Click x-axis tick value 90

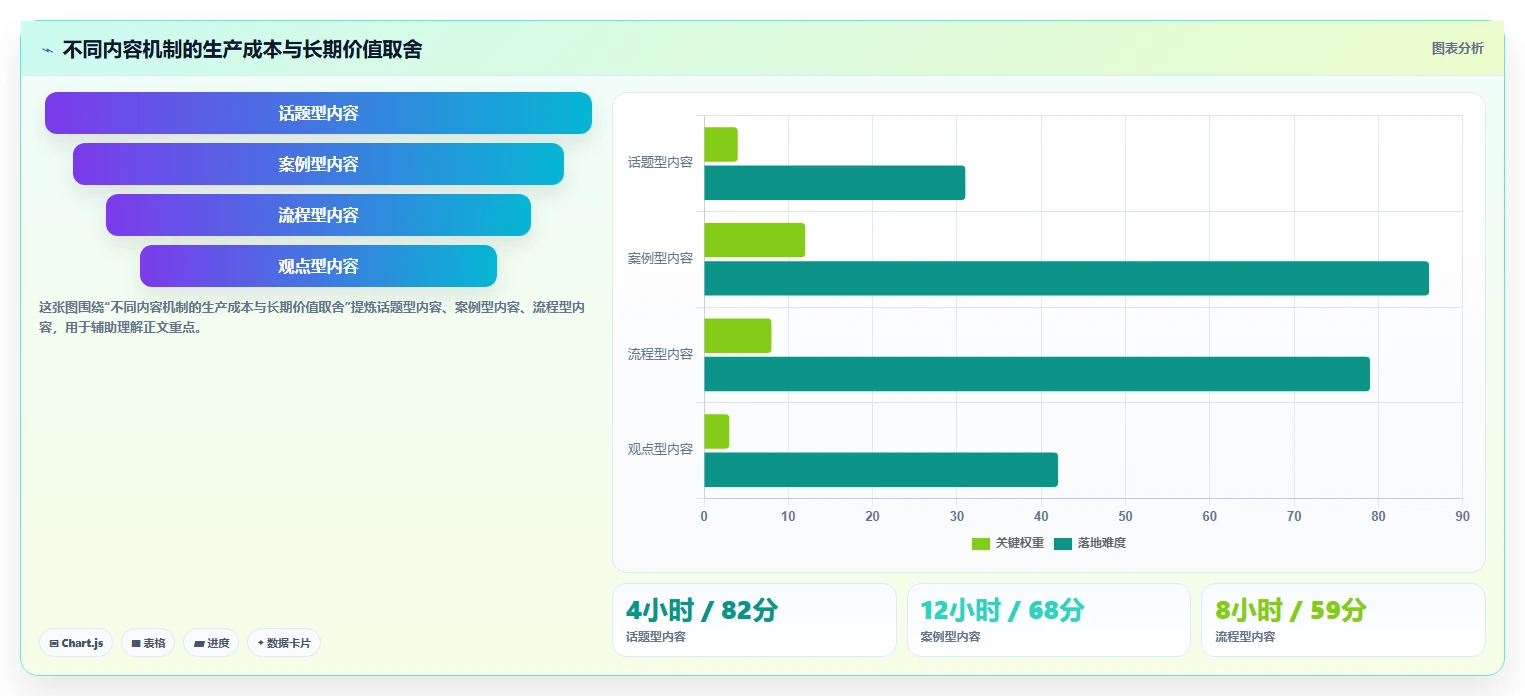pos(1462,516)
